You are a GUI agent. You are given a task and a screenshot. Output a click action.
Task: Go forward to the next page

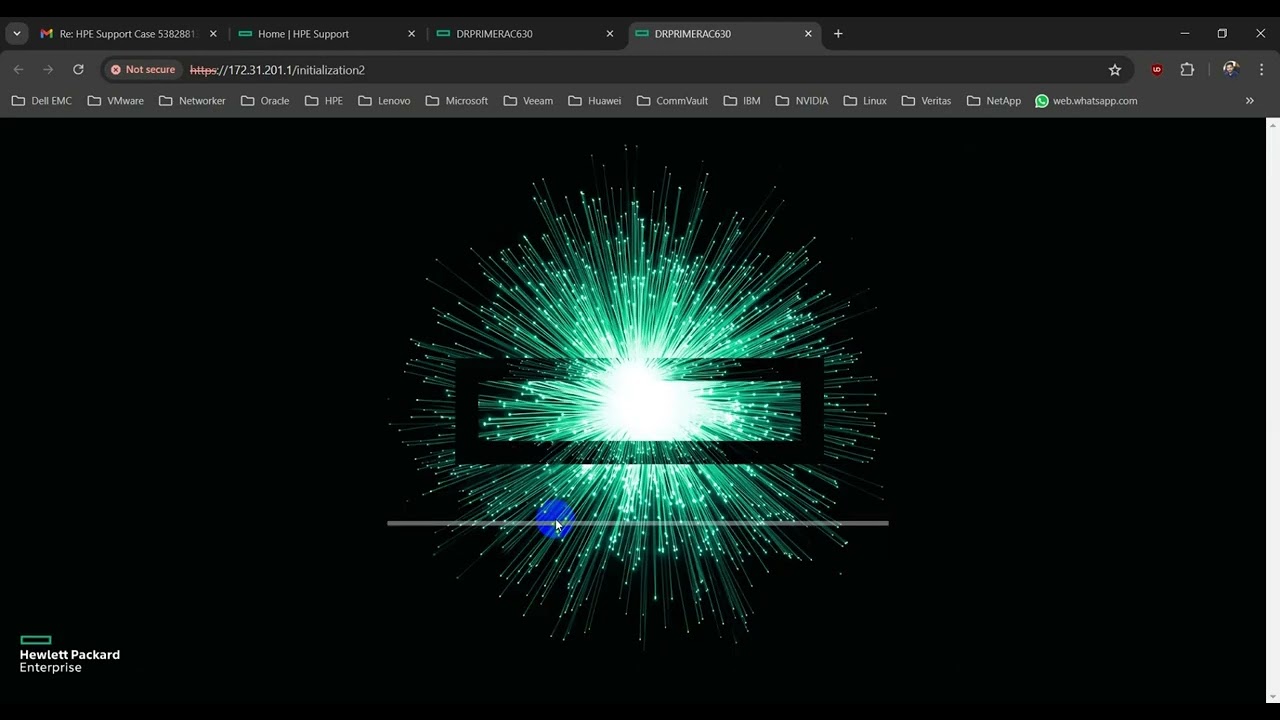tap(48, 70)
